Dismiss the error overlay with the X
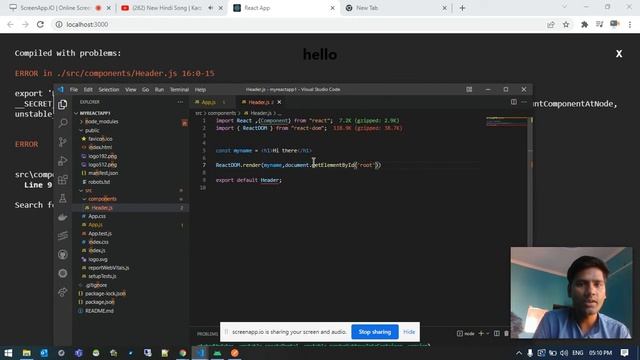 coord(619,54)
